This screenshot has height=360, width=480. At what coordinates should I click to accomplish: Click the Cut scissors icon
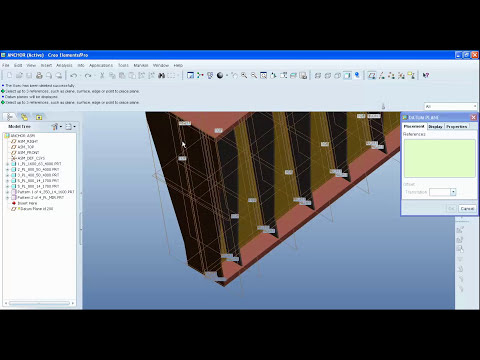coord(102,76)
